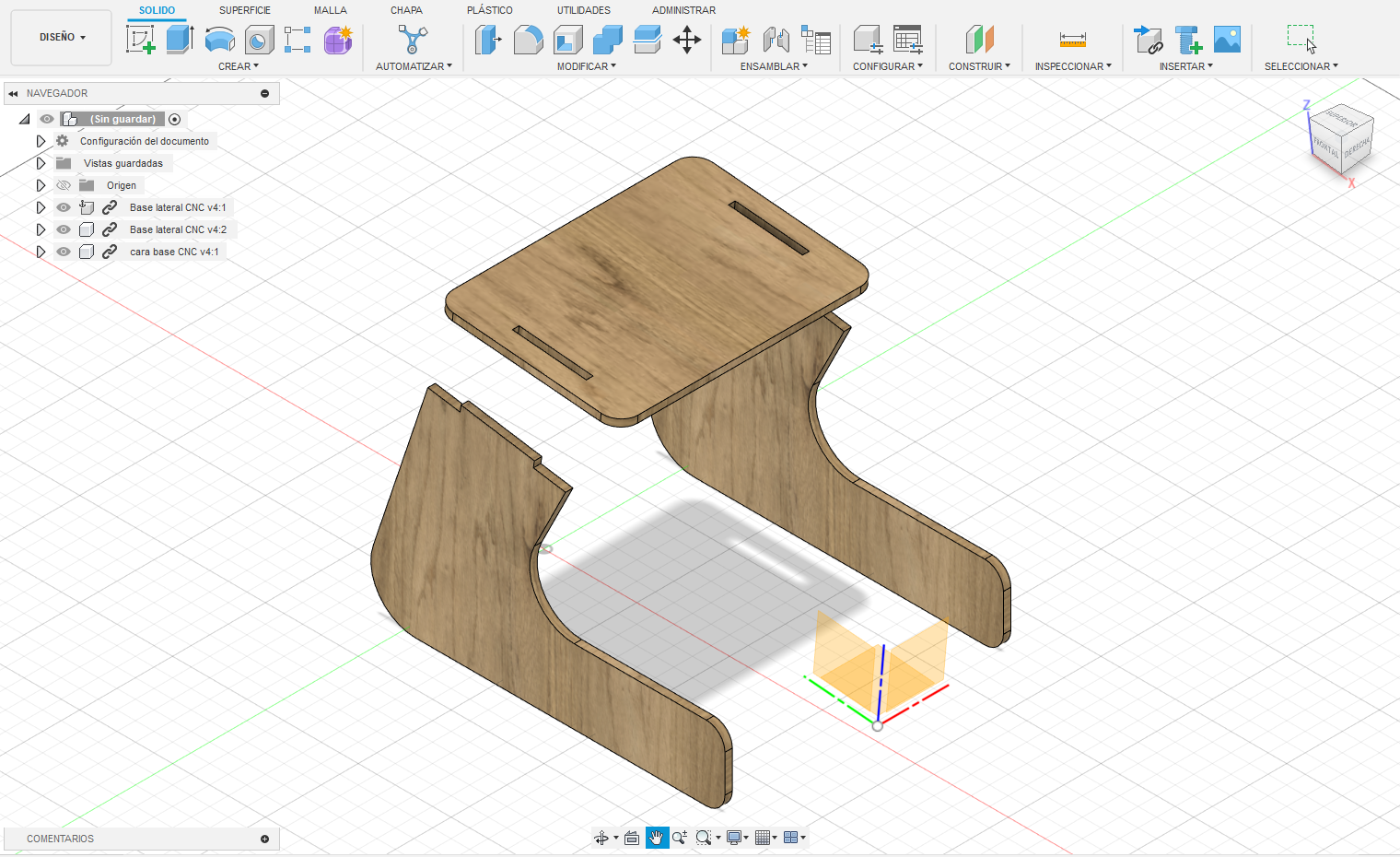Click the Insert Canvas image icon
Screen dimensions: 1400x857
click(1228, 40)
